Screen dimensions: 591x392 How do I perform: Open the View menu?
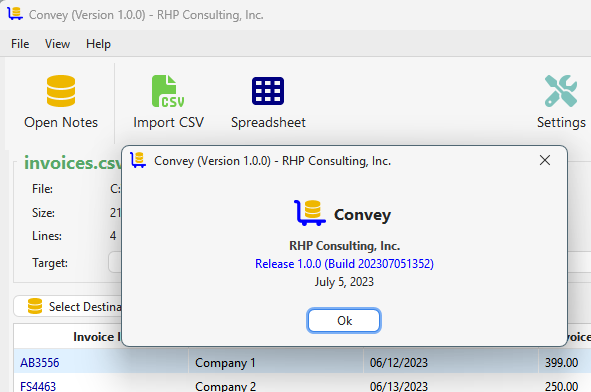[x=57, y=44]
